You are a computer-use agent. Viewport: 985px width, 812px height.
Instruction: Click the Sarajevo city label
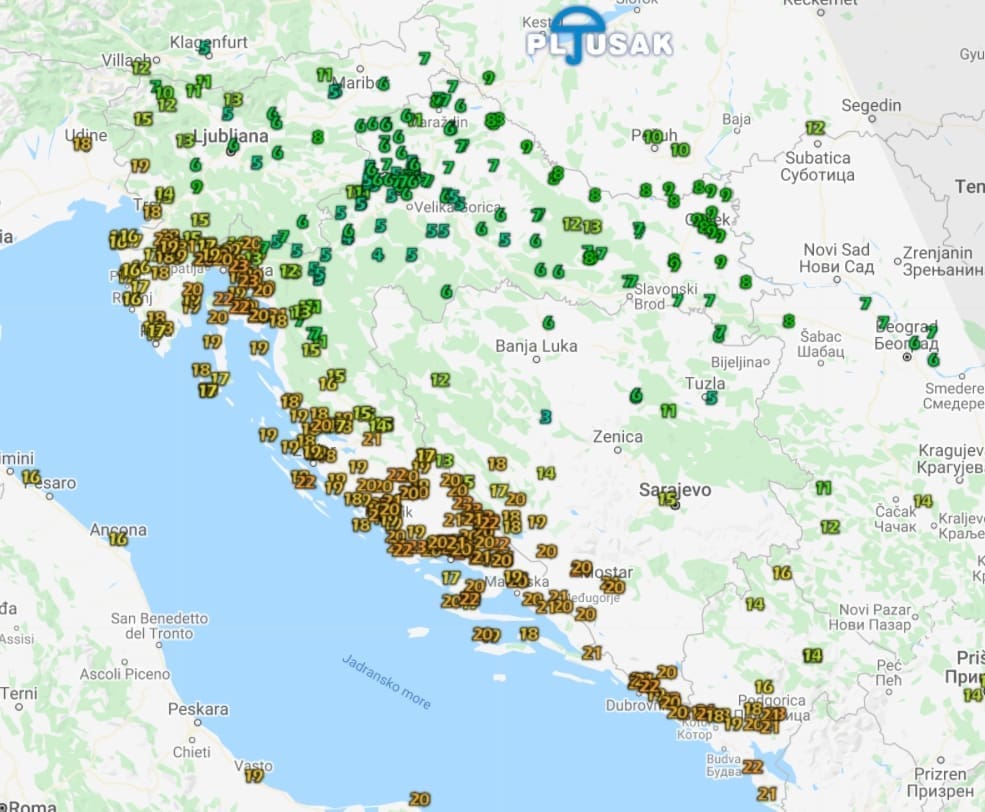tap(675, 490)
